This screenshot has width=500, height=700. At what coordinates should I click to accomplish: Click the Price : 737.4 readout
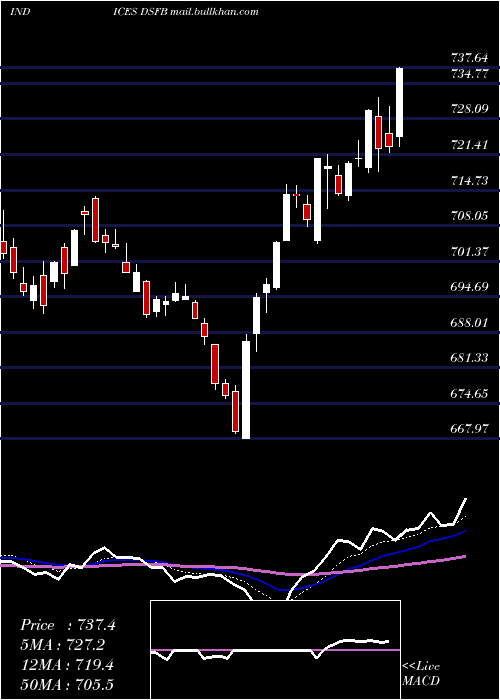(x=68, y=625)
